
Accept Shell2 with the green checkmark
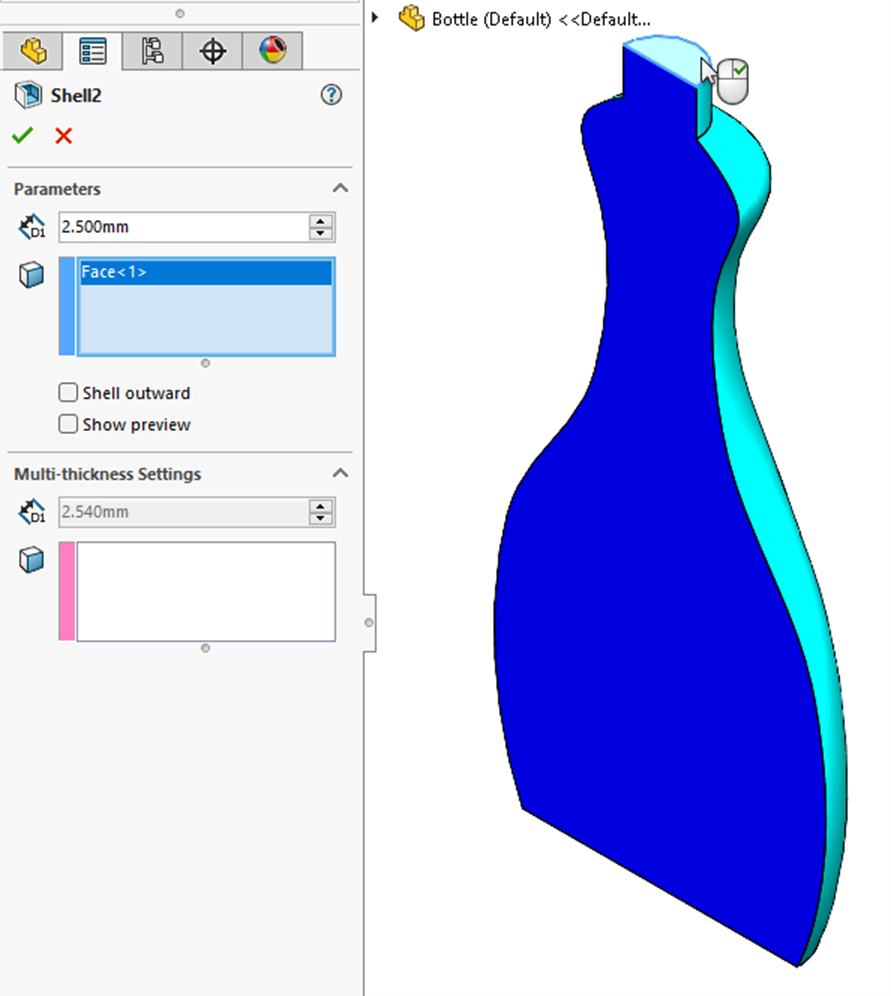[x=22, y=135]
